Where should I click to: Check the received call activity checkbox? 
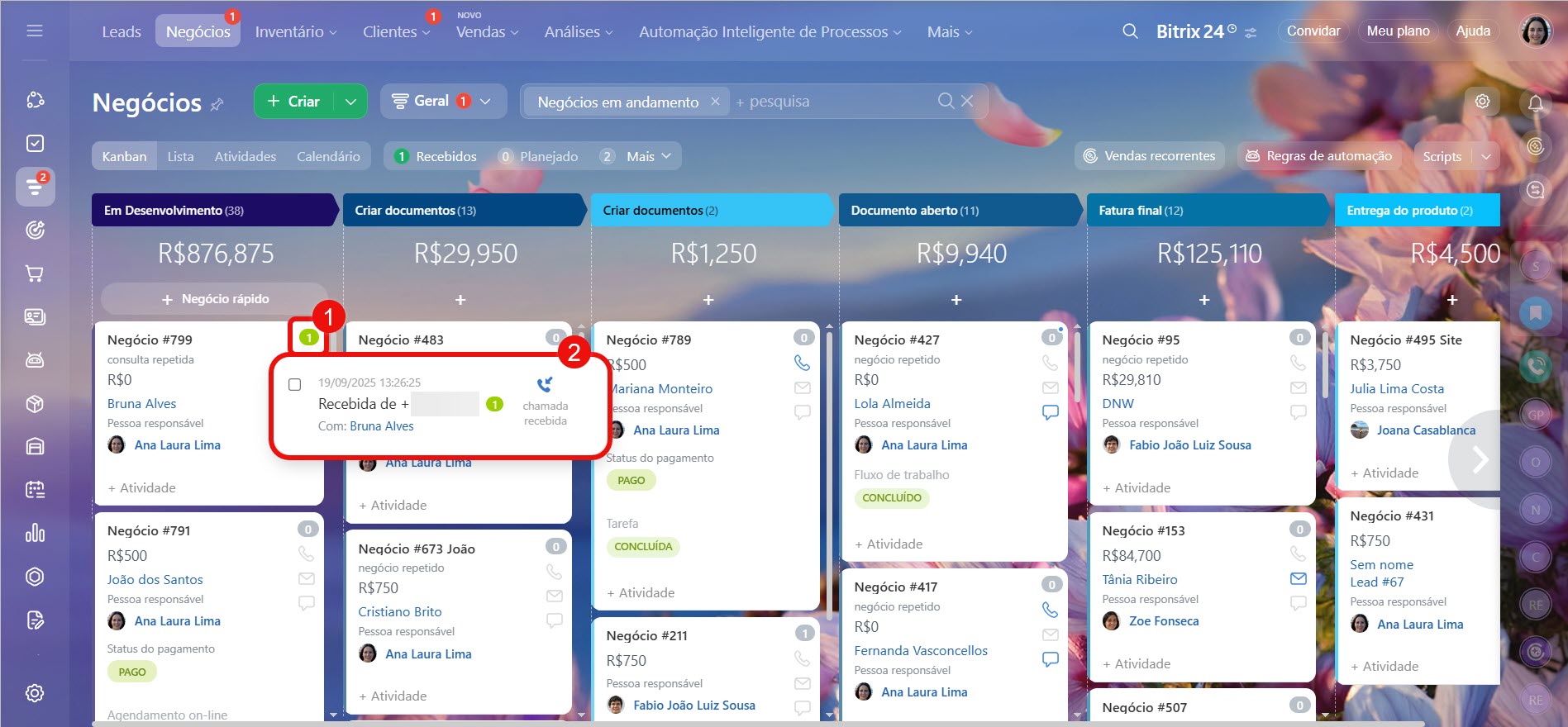pos(294,384)
